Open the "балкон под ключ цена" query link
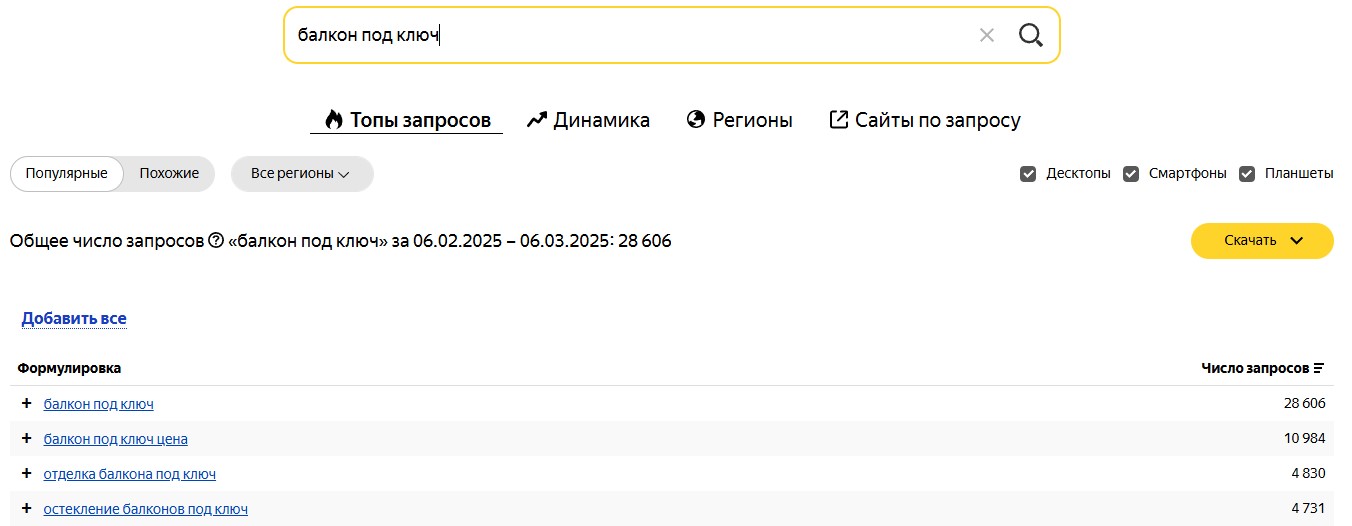This screenshot has height=526, width=1352. [115, 439]
